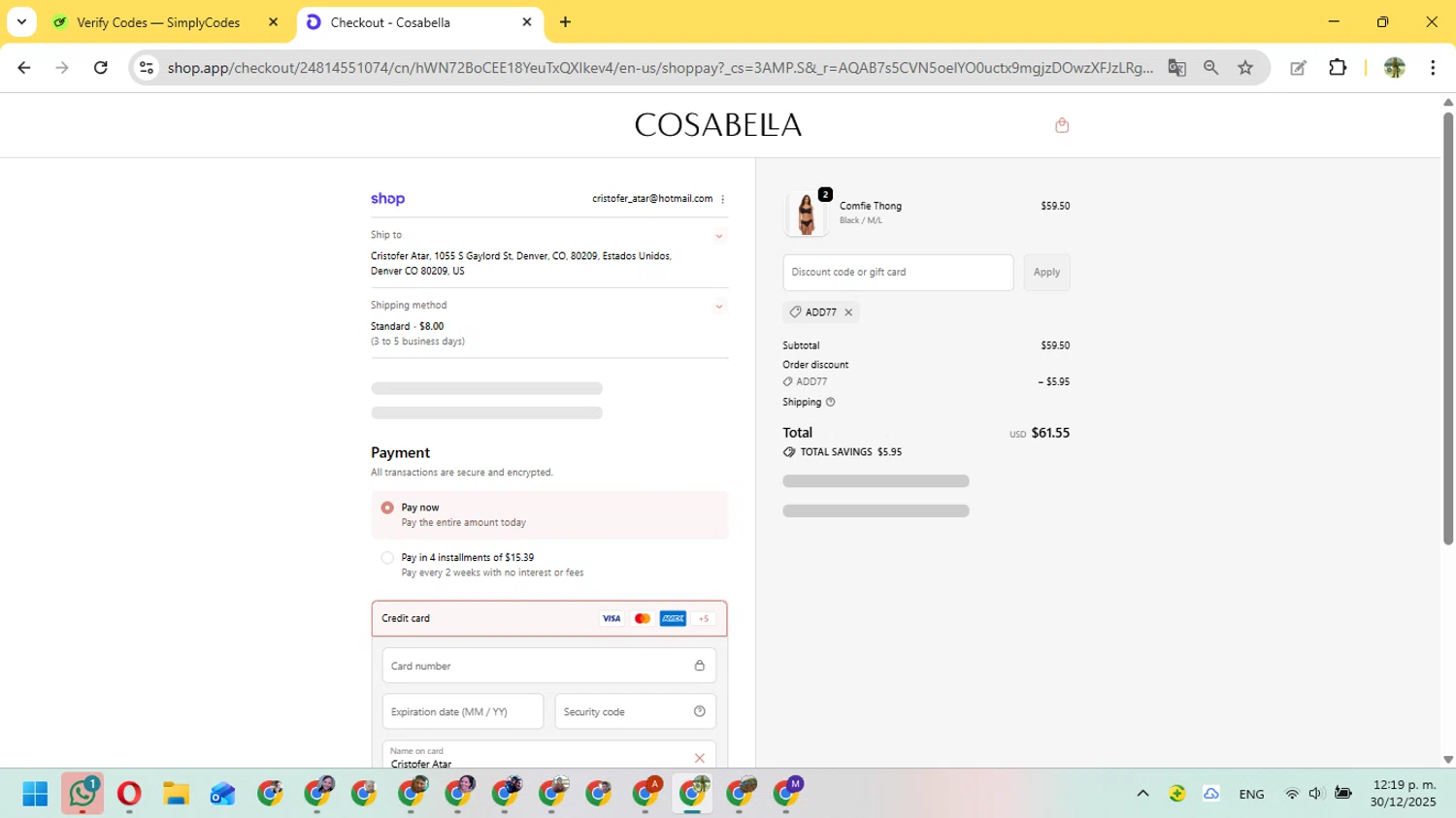This screenshot has width=1456, height=818.
Task: Close the Checkout - Cosabella tab
Action: (527, 22)
